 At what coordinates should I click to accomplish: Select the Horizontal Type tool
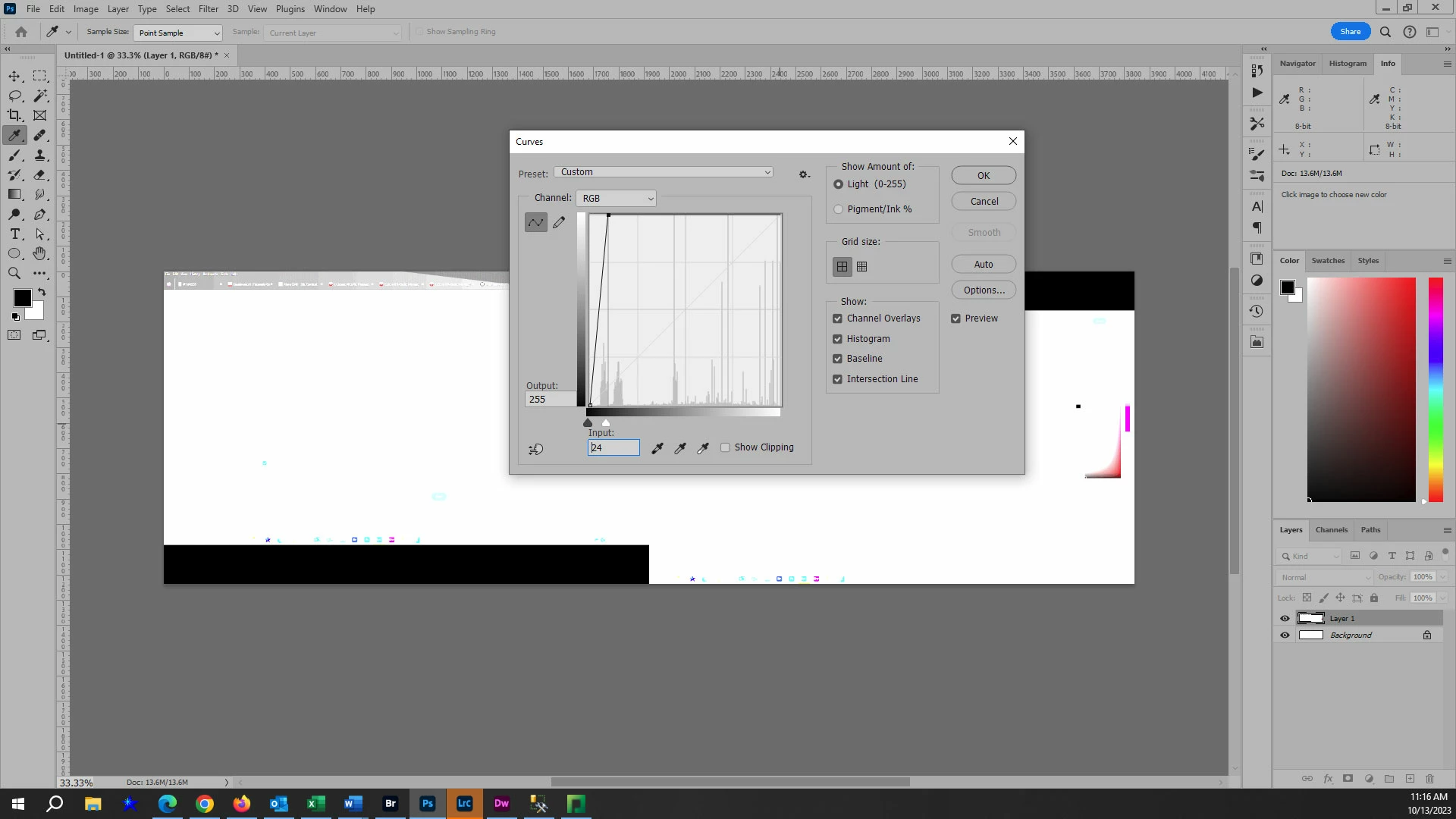pos(14,234)
